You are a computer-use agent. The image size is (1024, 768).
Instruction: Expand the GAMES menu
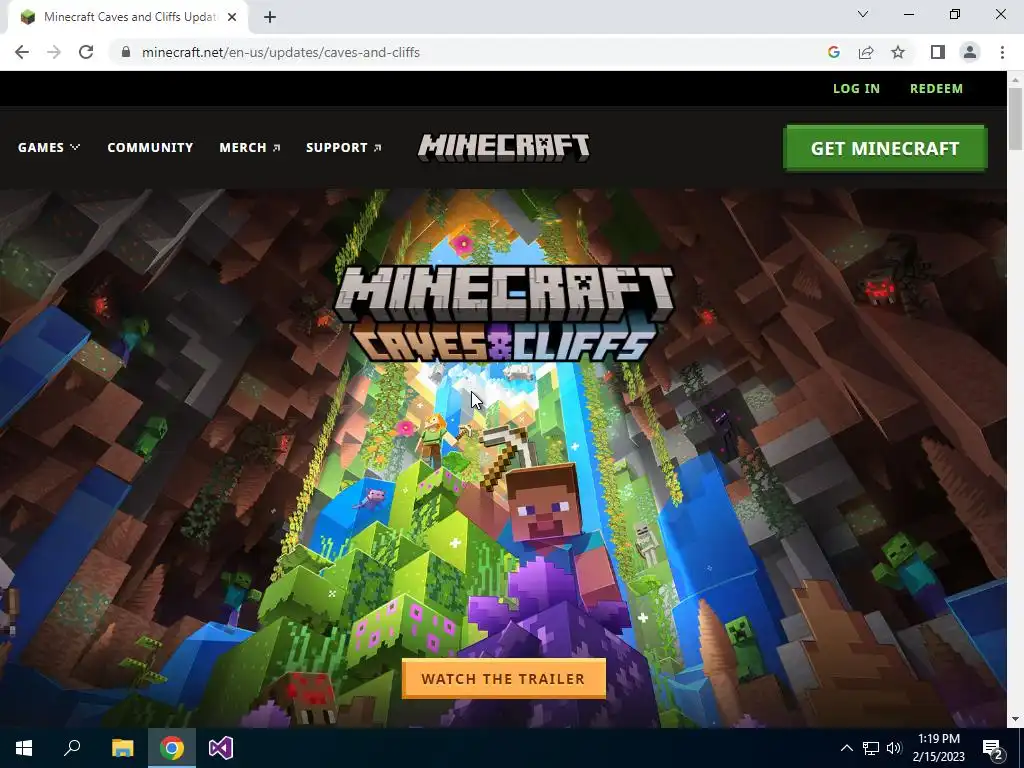click(49, 148)
